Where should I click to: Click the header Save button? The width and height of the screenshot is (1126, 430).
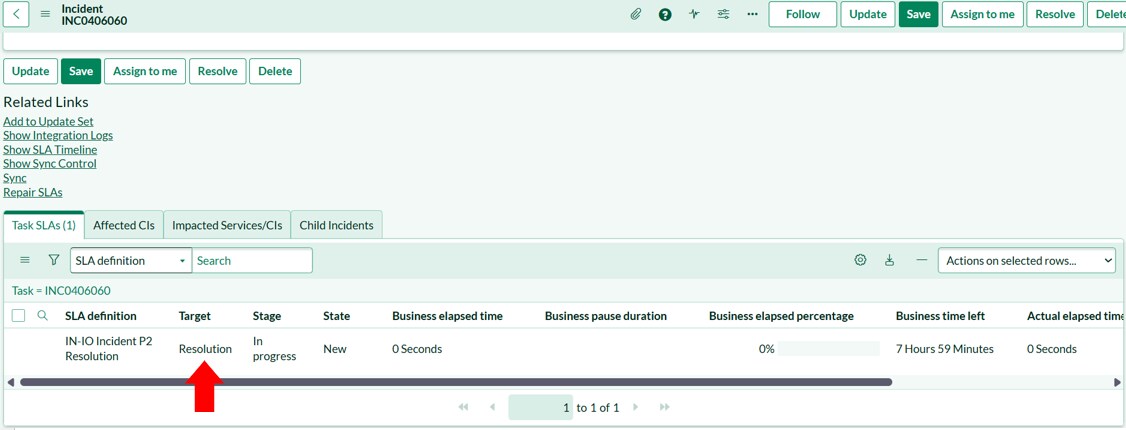coord(918,14)
